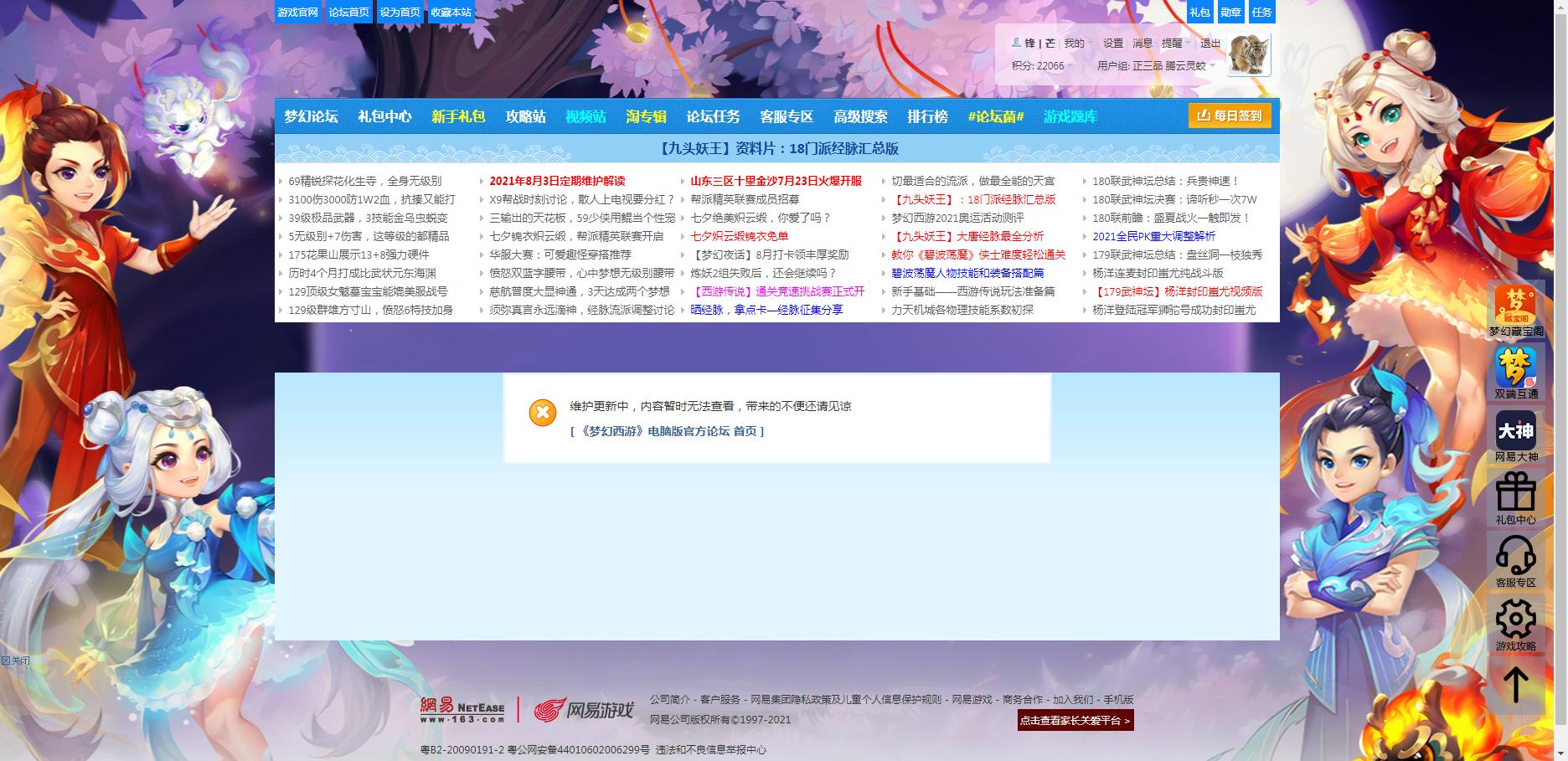Click the 游戏官网 top button
This screenshot has width=1568, height=761.
(x=297, y=12)
